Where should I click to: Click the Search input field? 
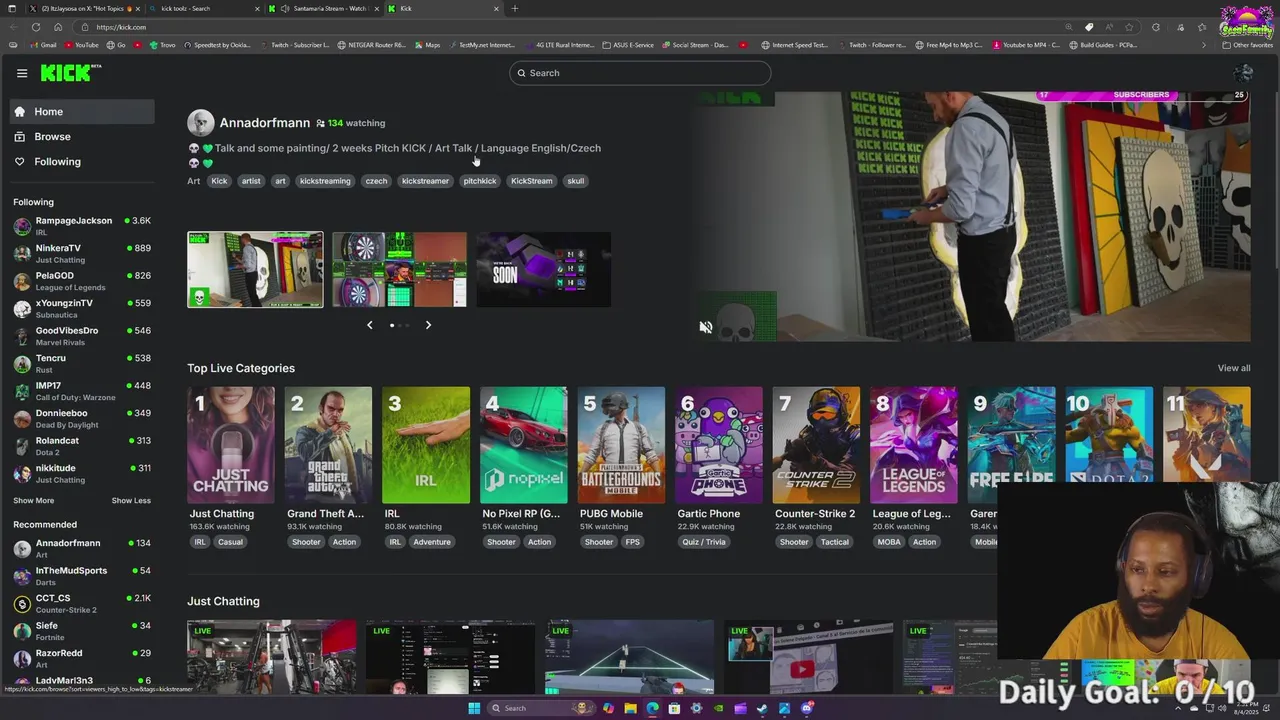click(640, 73)
